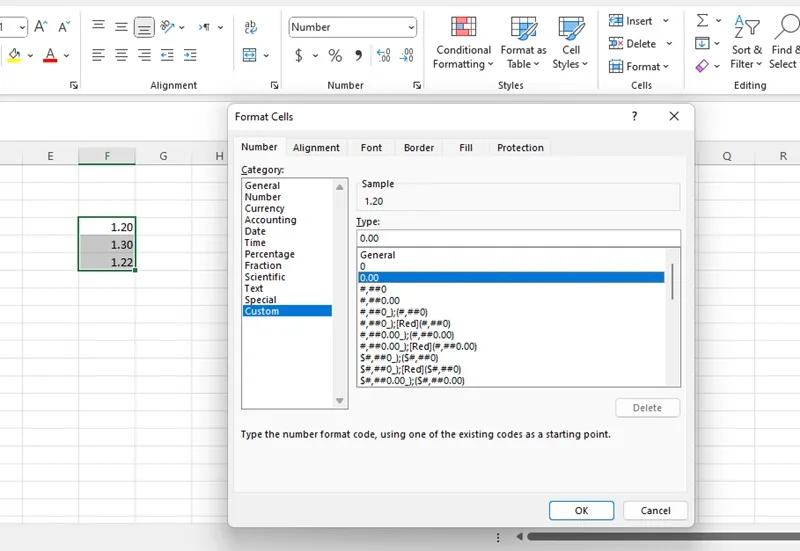Click fill color bucket icon

click(x=14, y=55)
